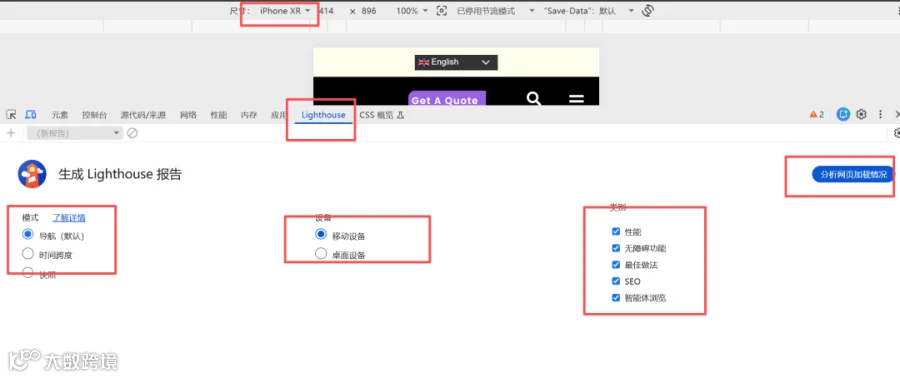
Task: Switch to the 应用 tab
Action: (x=278, y=115)
